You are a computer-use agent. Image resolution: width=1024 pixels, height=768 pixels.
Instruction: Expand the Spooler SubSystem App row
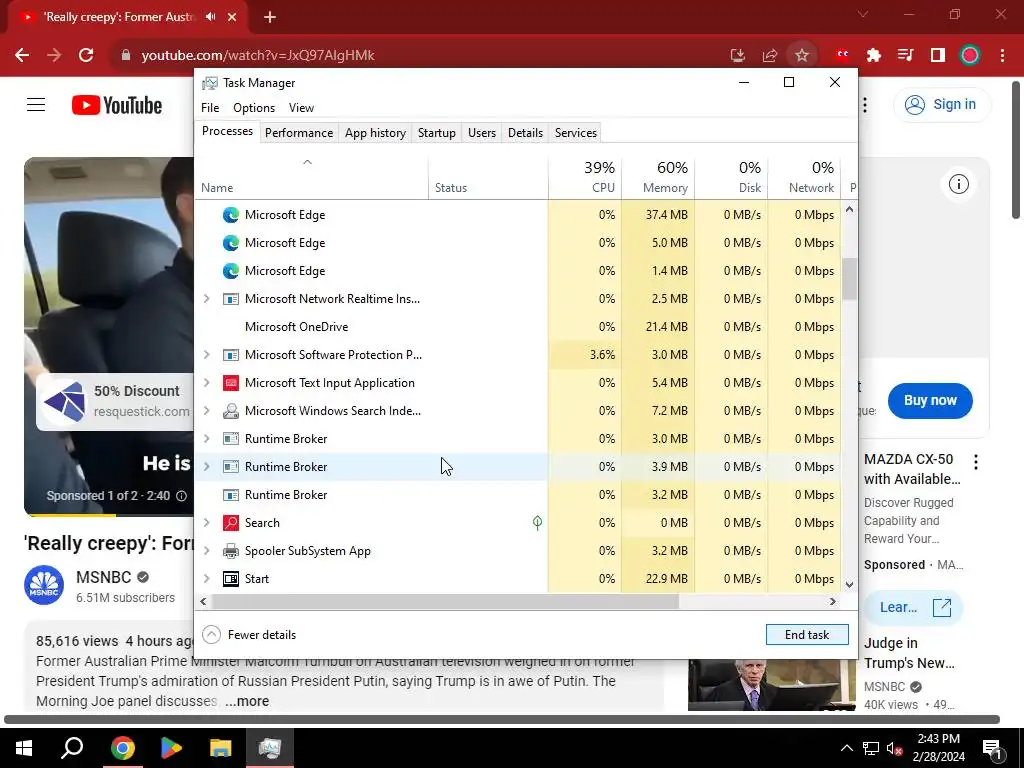(x=206, y=551)
